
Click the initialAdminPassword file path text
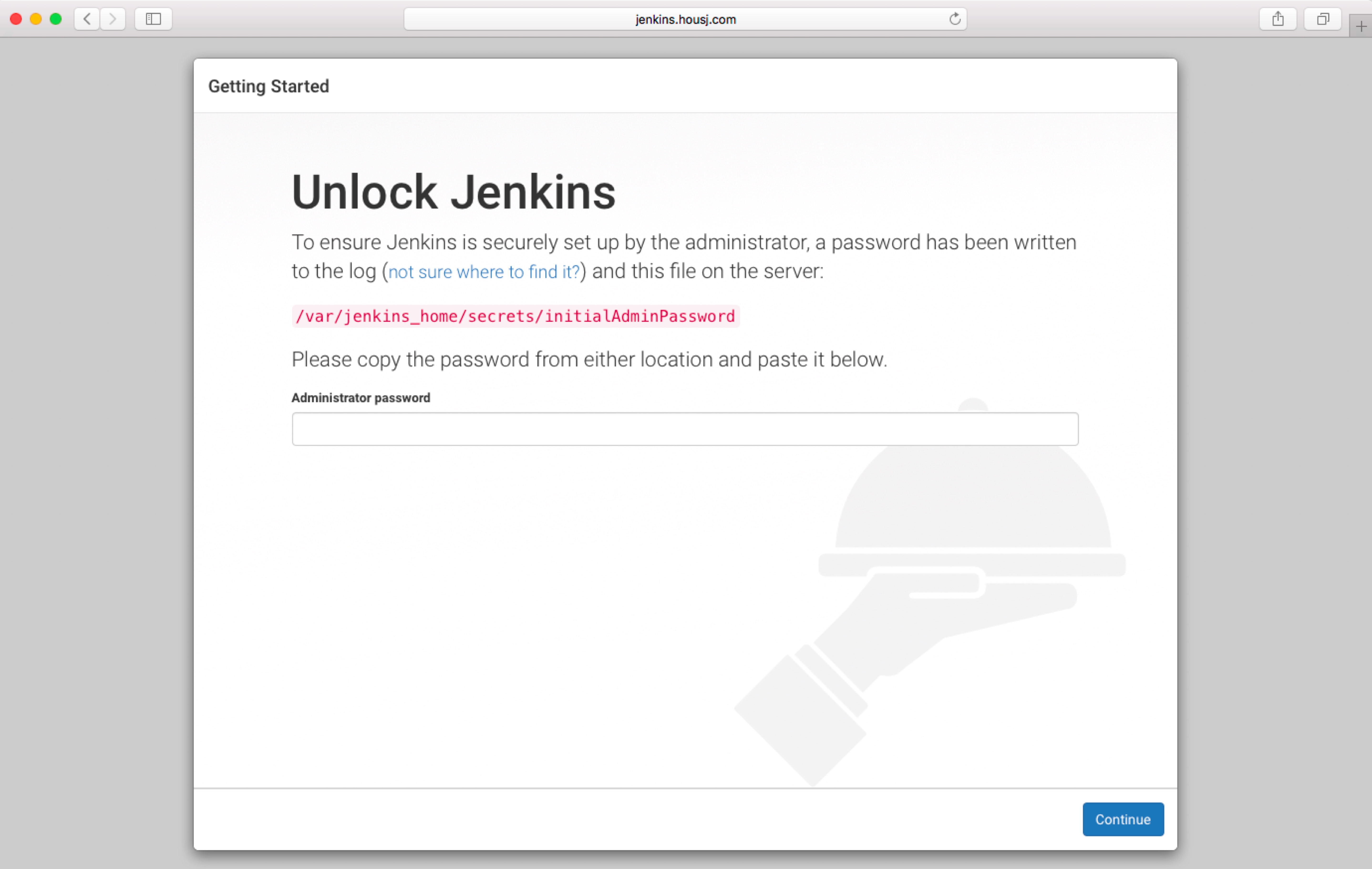(x=515, y=316)
